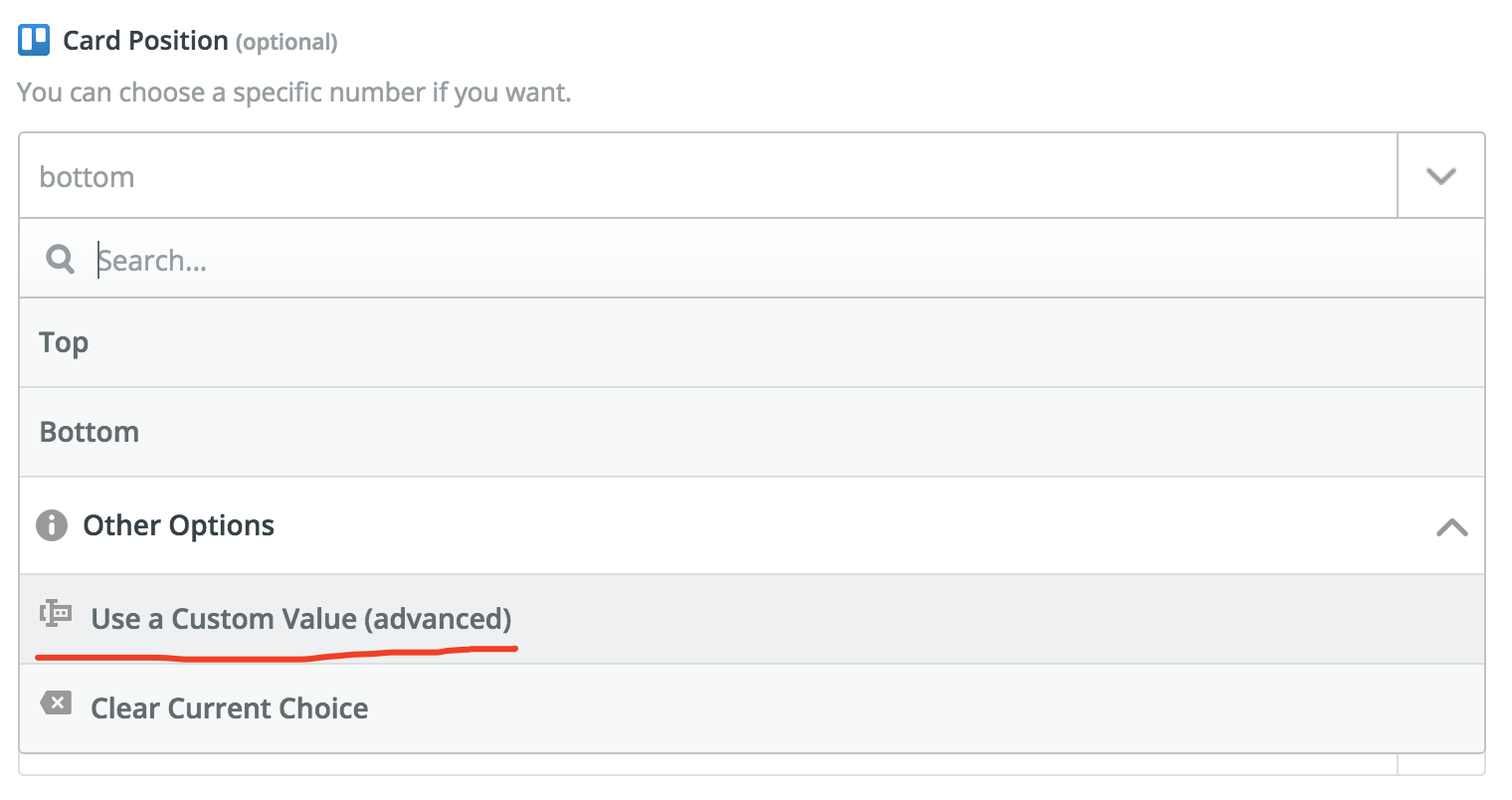Screen dimensions: 1512x800
Task: Click the info icon next to Other Options
Action: (x=52, y=524)
